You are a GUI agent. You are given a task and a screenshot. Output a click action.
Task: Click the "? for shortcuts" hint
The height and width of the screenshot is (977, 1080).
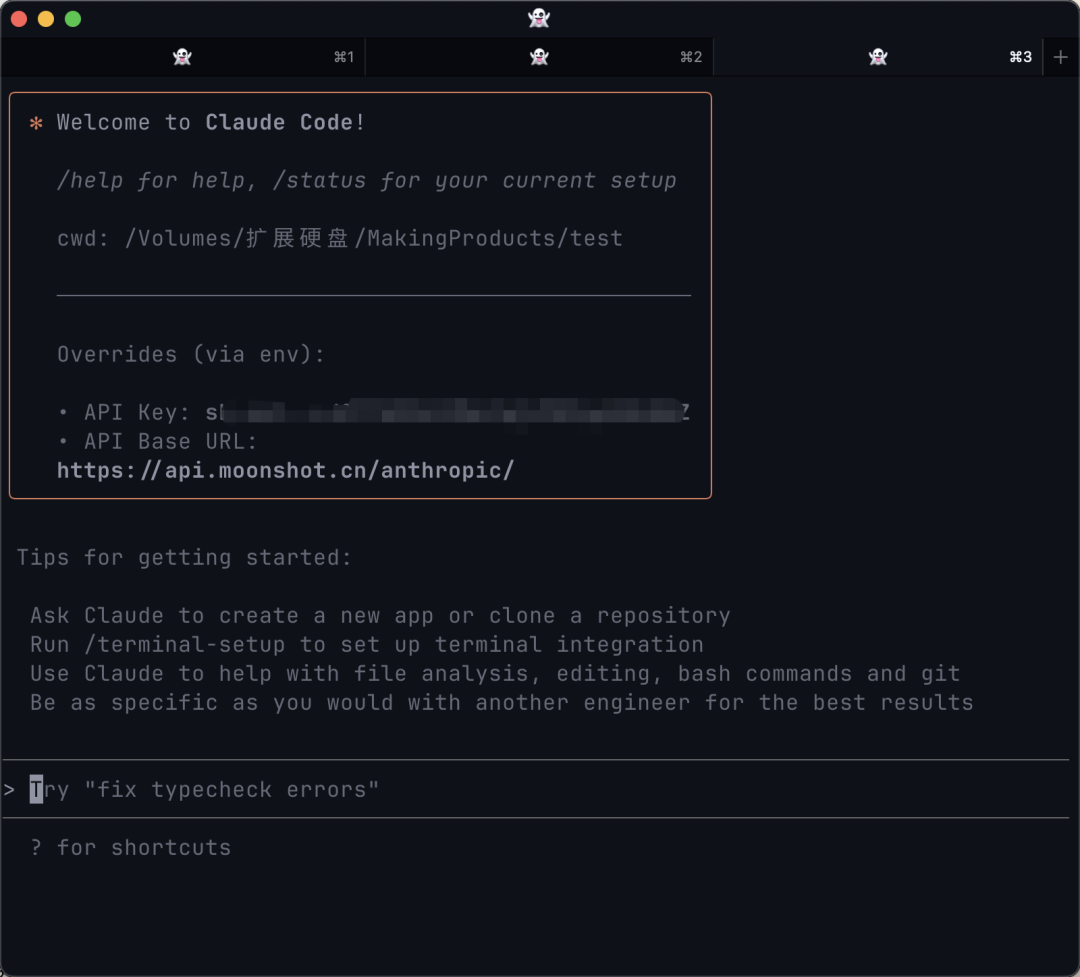131,847
